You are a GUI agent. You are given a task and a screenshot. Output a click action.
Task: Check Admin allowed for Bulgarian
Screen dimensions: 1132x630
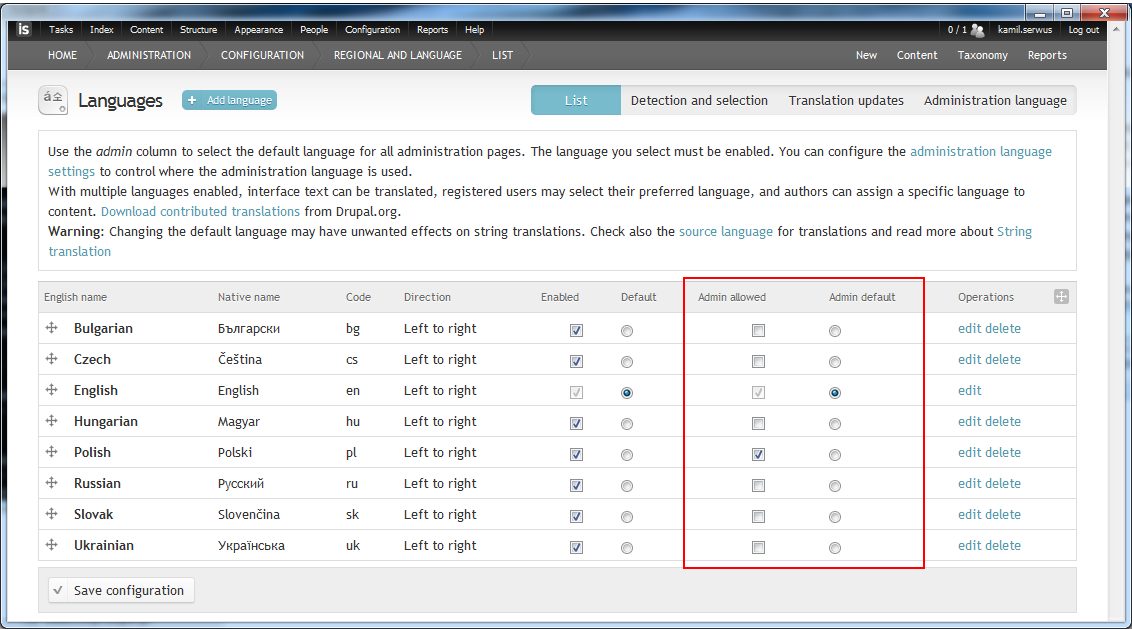click(758, 331)
